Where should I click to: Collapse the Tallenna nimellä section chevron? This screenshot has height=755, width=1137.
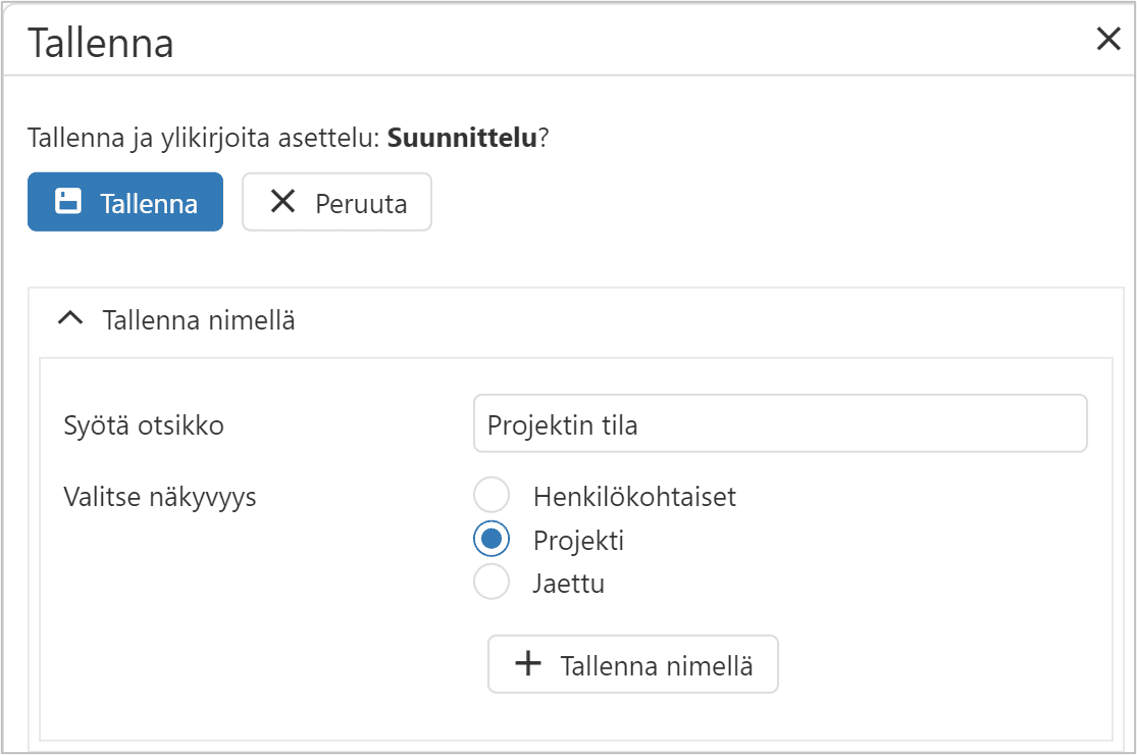tap(70, 320)
